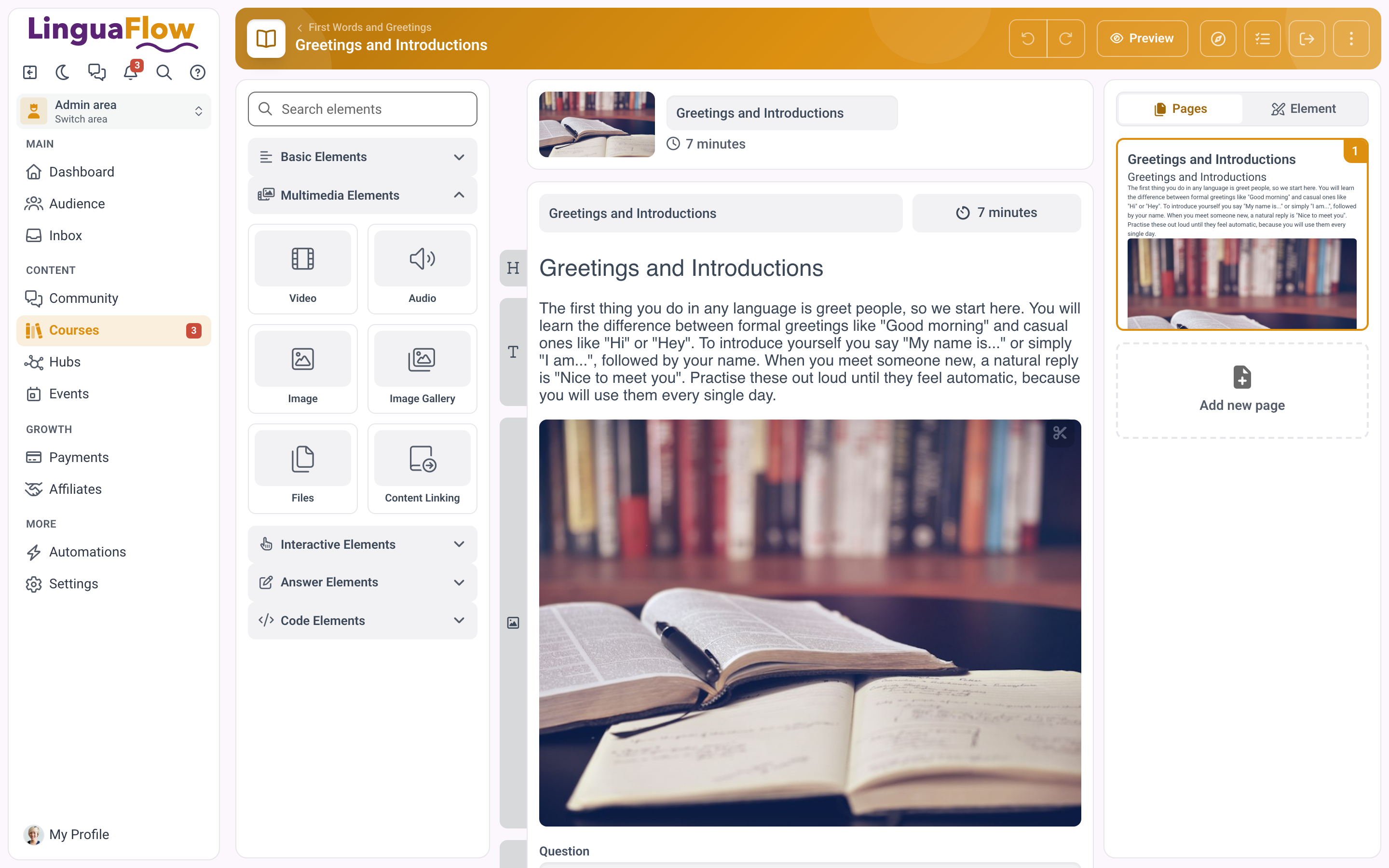The width and height of the screenshot is (1389, 868).
Task: Open the Admin area switcher
Action: coord(114,111)
